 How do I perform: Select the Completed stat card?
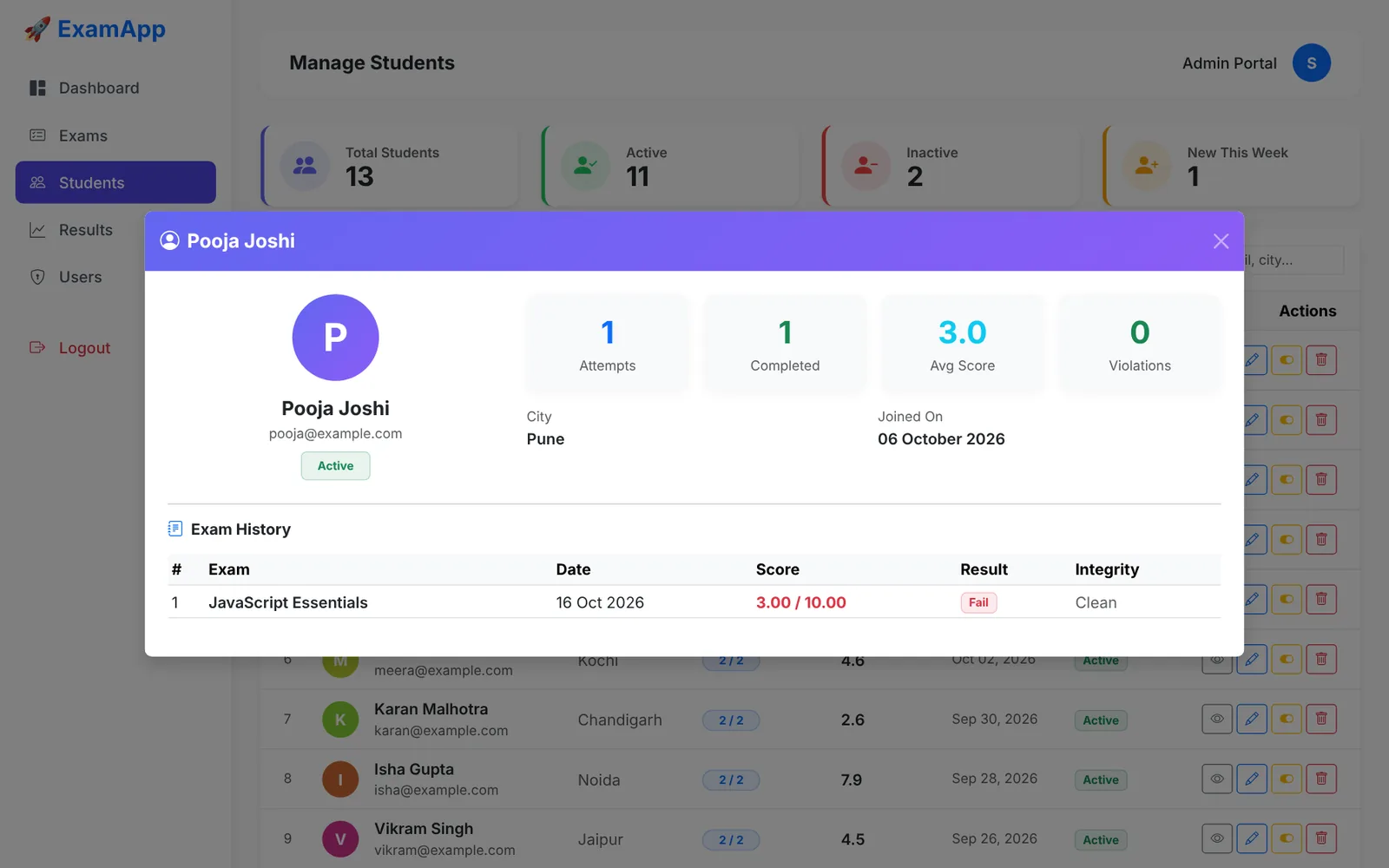[785, 345]
